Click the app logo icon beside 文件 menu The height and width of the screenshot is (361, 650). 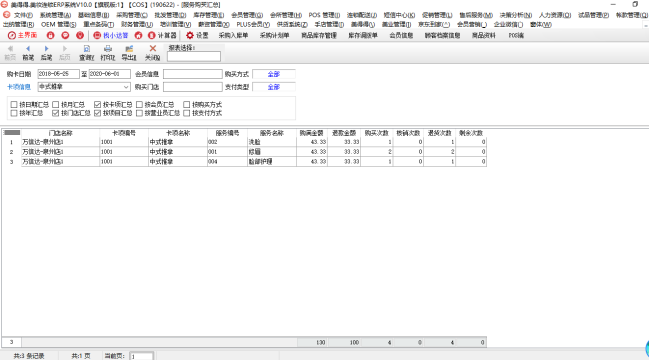6,15
